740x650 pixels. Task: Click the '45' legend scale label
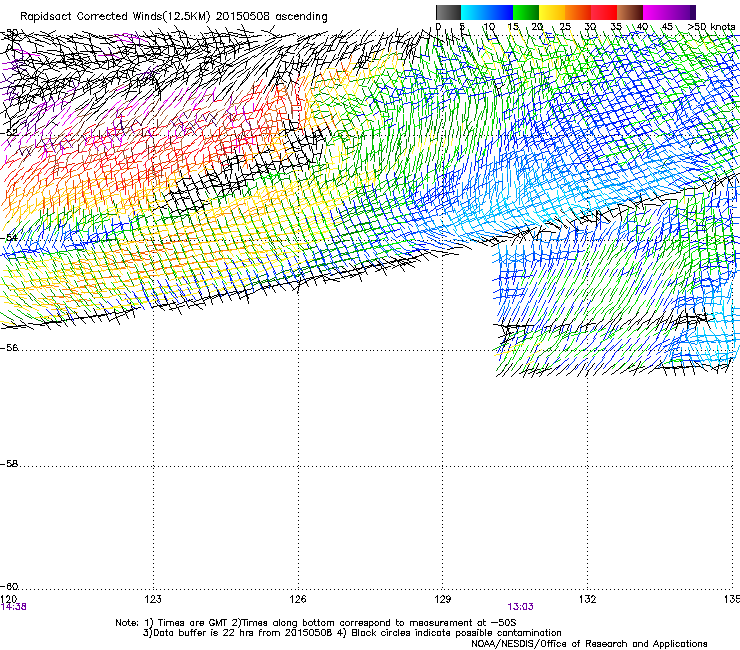[667, 27]
